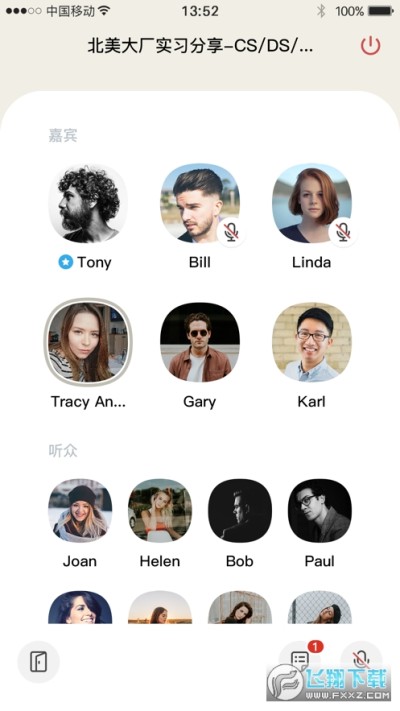Tap Paul's avatar in audience

(319, 511)
